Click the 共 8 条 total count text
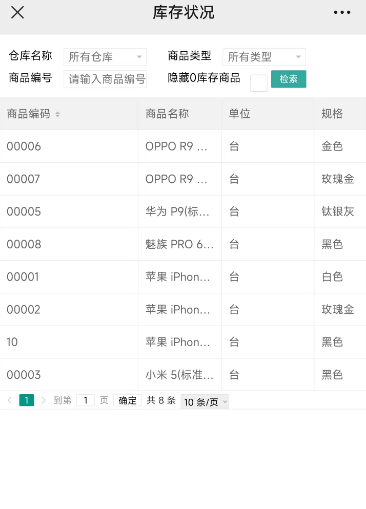Viewport: 366px width, 509px height. (161, 400)
